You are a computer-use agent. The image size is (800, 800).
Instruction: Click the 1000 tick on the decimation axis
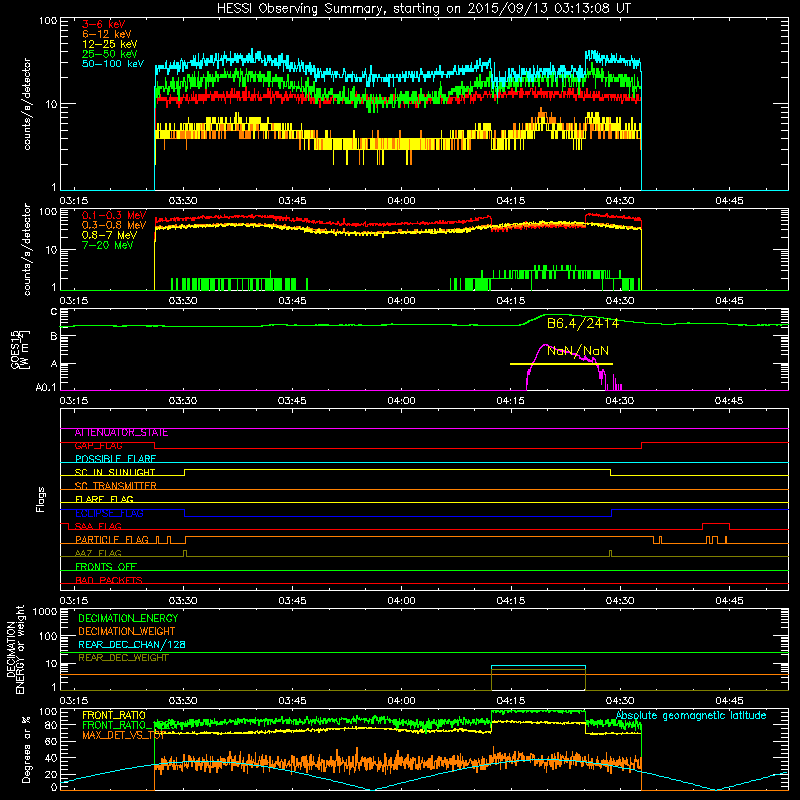(44, 612)
